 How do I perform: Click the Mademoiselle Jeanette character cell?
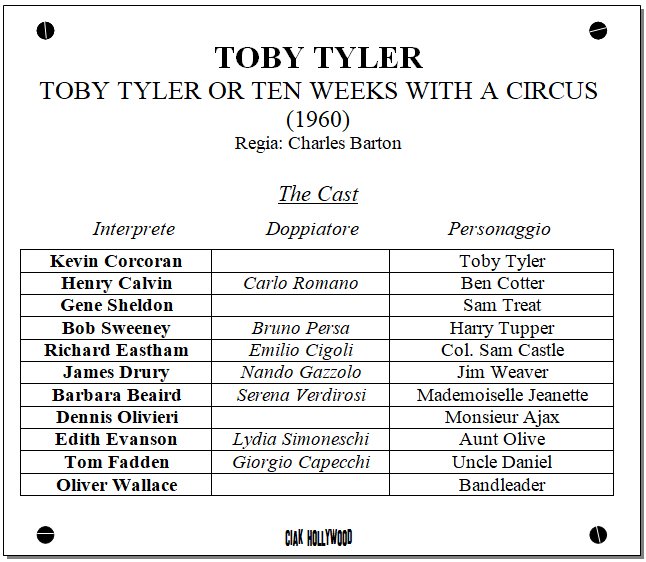502,395
